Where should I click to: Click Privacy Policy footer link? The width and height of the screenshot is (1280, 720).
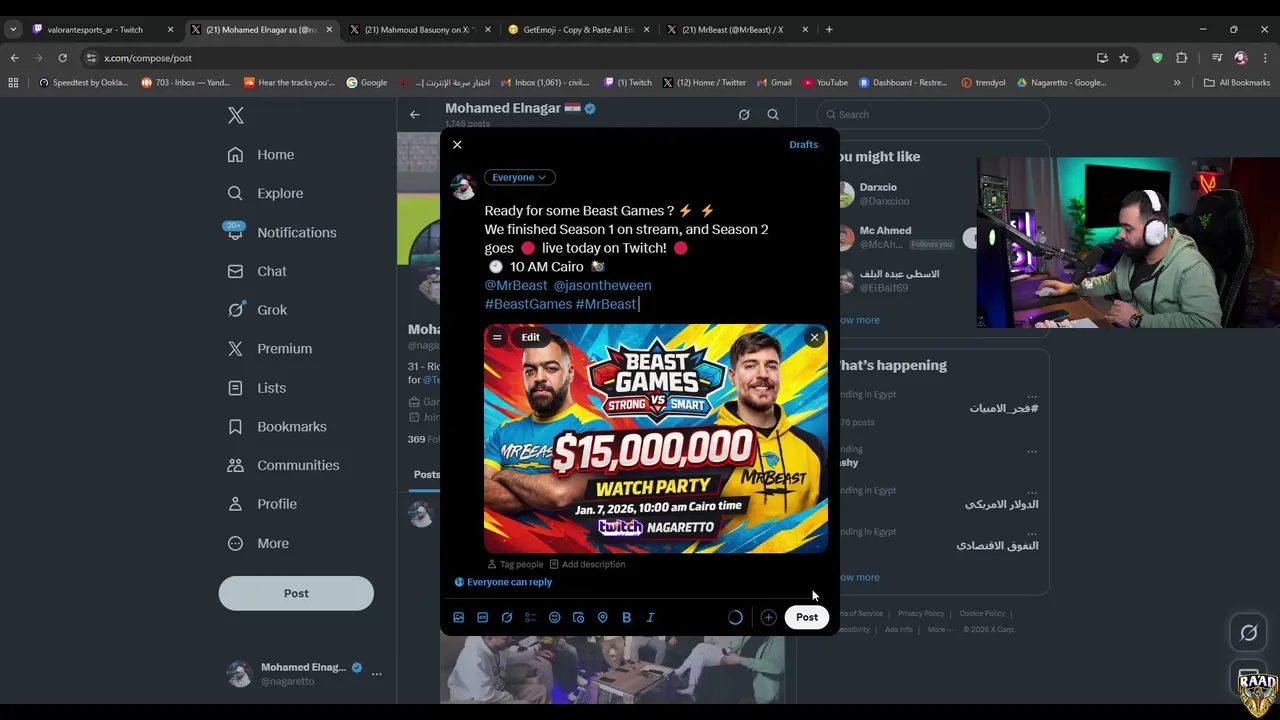point(920,614)
